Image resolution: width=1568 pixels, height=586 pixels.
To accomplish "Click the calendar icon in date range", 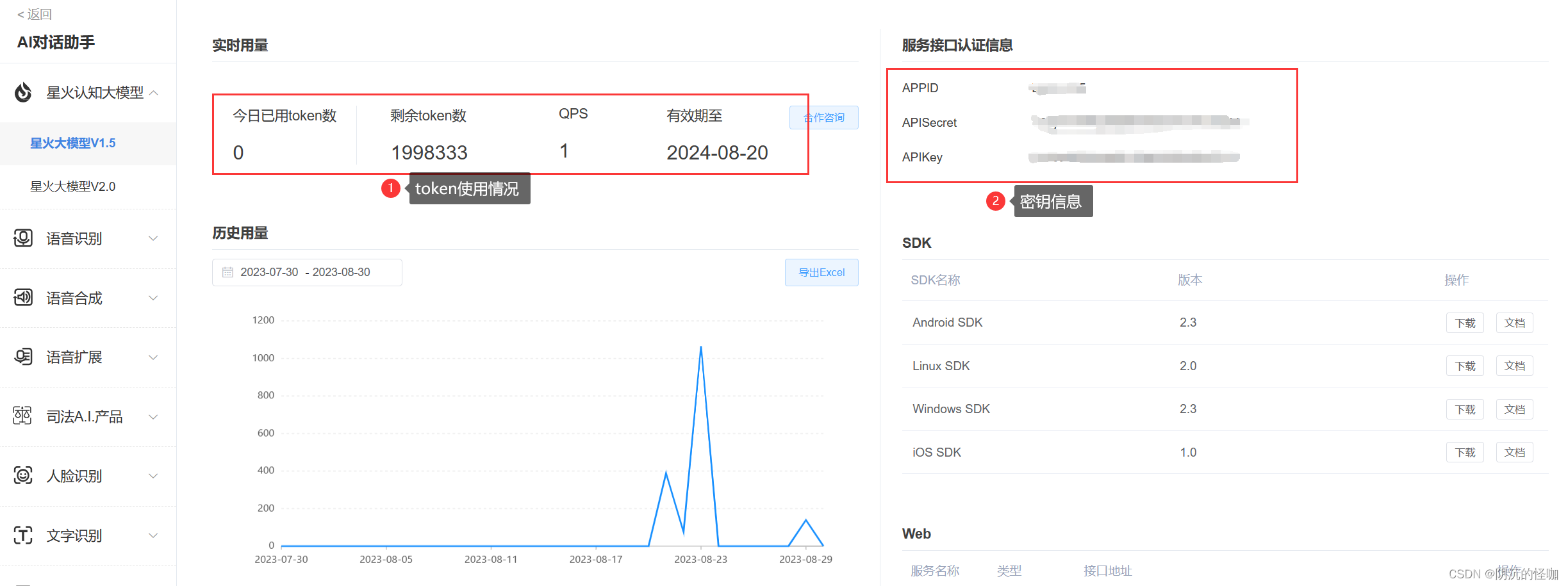I will (x=227, y=272).
